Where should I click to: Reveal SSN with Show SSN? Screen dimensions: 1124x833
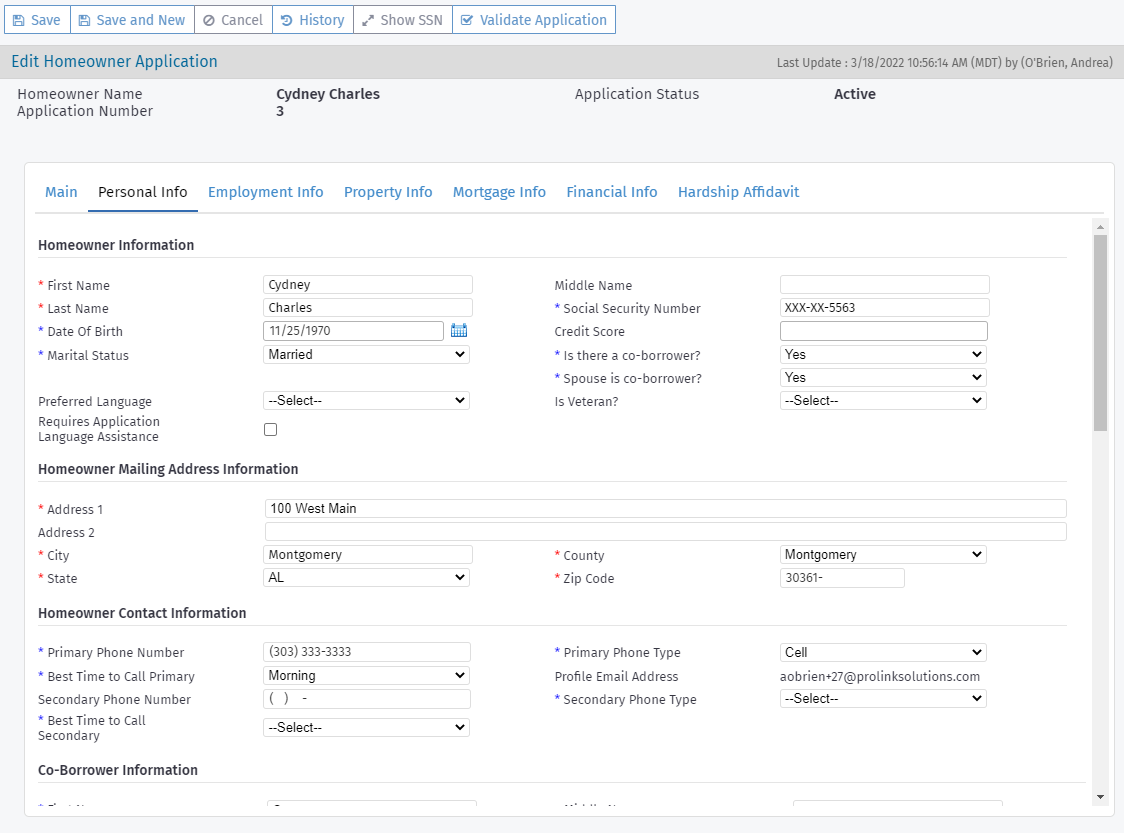tap(402, 20)
